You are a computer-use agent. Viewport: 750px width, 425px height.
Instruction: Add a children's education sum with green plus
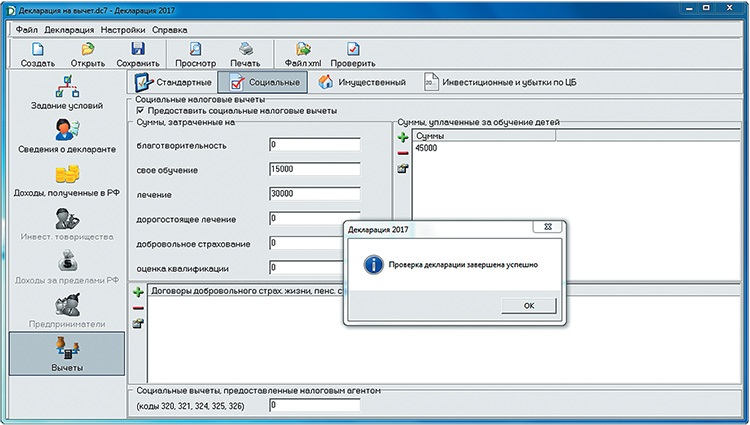[402, 136]
